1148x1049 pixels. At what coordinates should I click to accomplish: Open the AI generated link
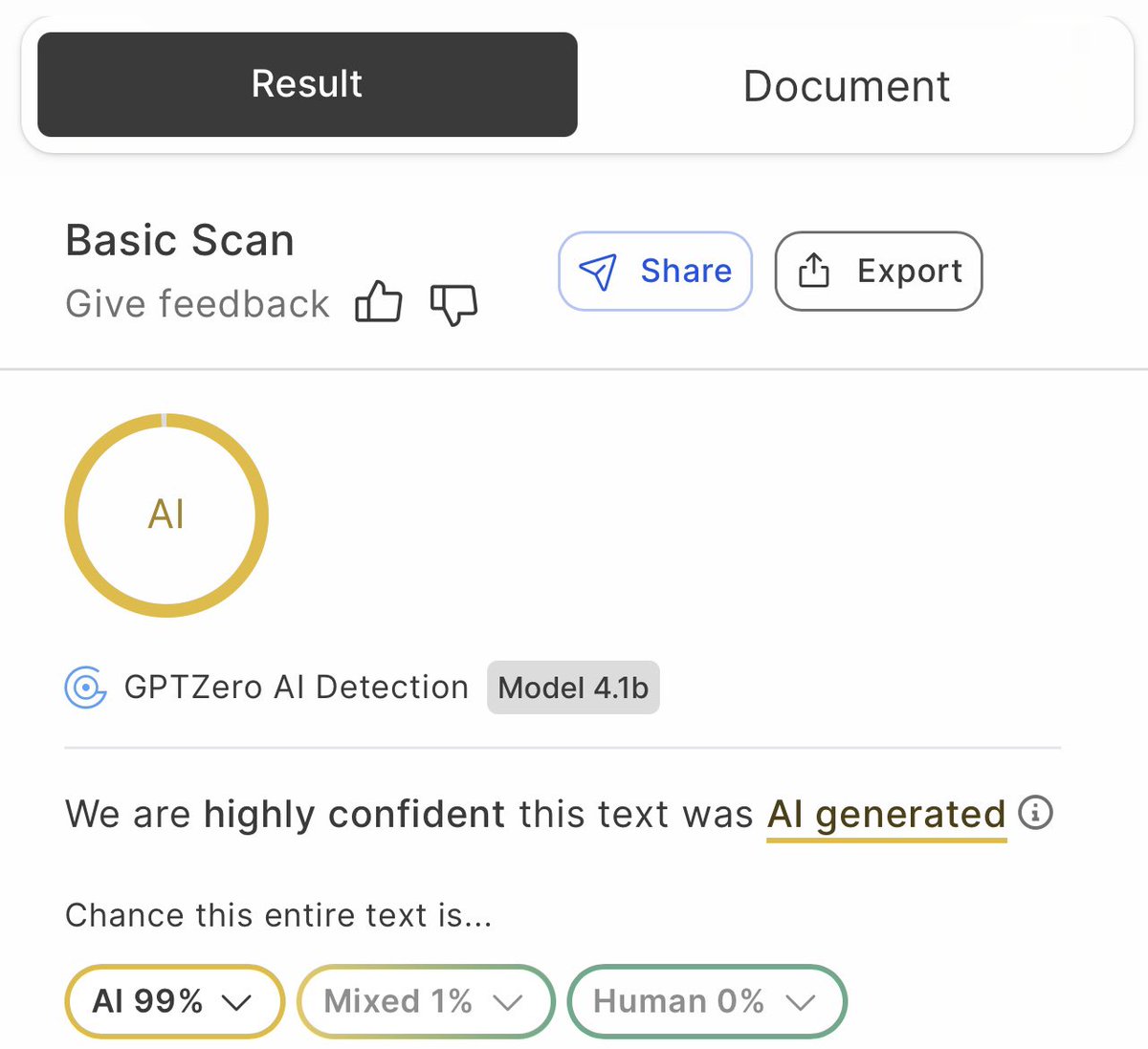click(x=887, y=816)
